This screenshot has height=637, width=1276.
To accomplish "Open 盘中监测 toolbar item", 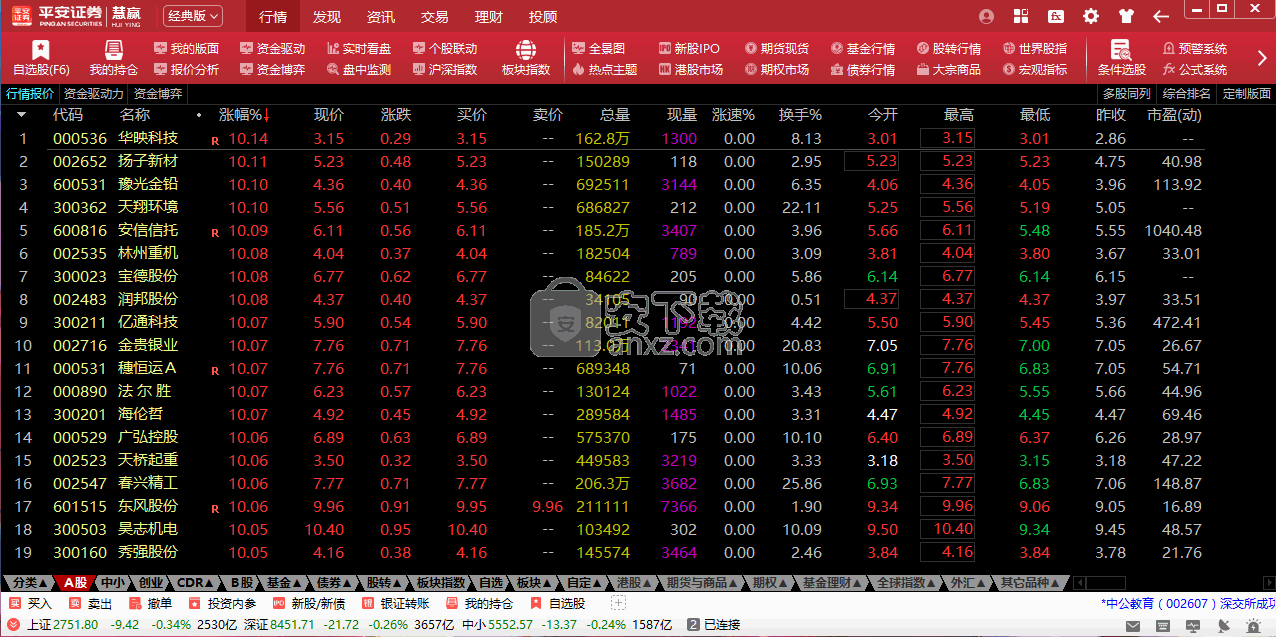I will click(358, 70).
